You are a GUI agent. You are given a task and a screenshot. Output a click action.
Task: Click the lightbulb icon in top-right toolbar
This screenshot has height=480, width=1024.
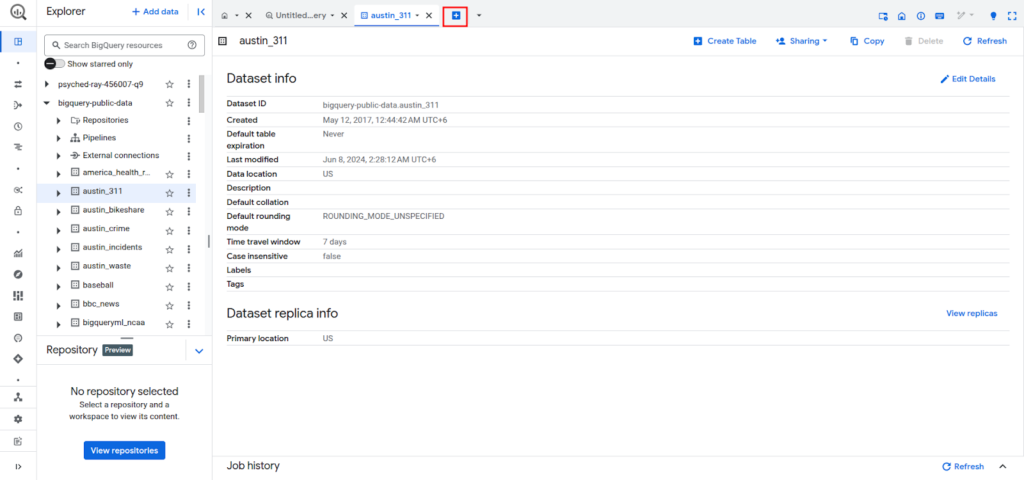tap(994, 16)
